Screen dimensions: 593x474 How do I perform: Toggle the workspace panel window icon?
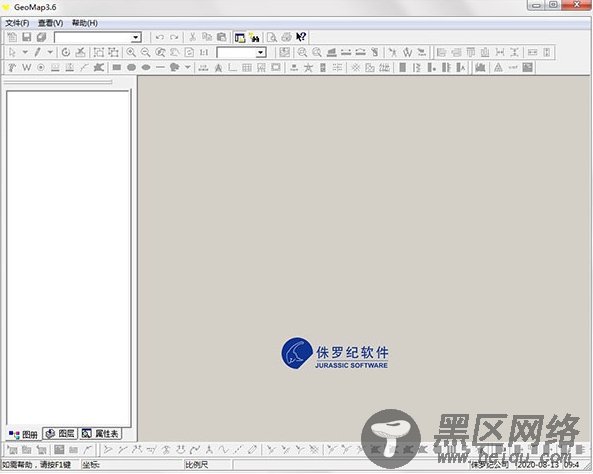click(239, 37)
